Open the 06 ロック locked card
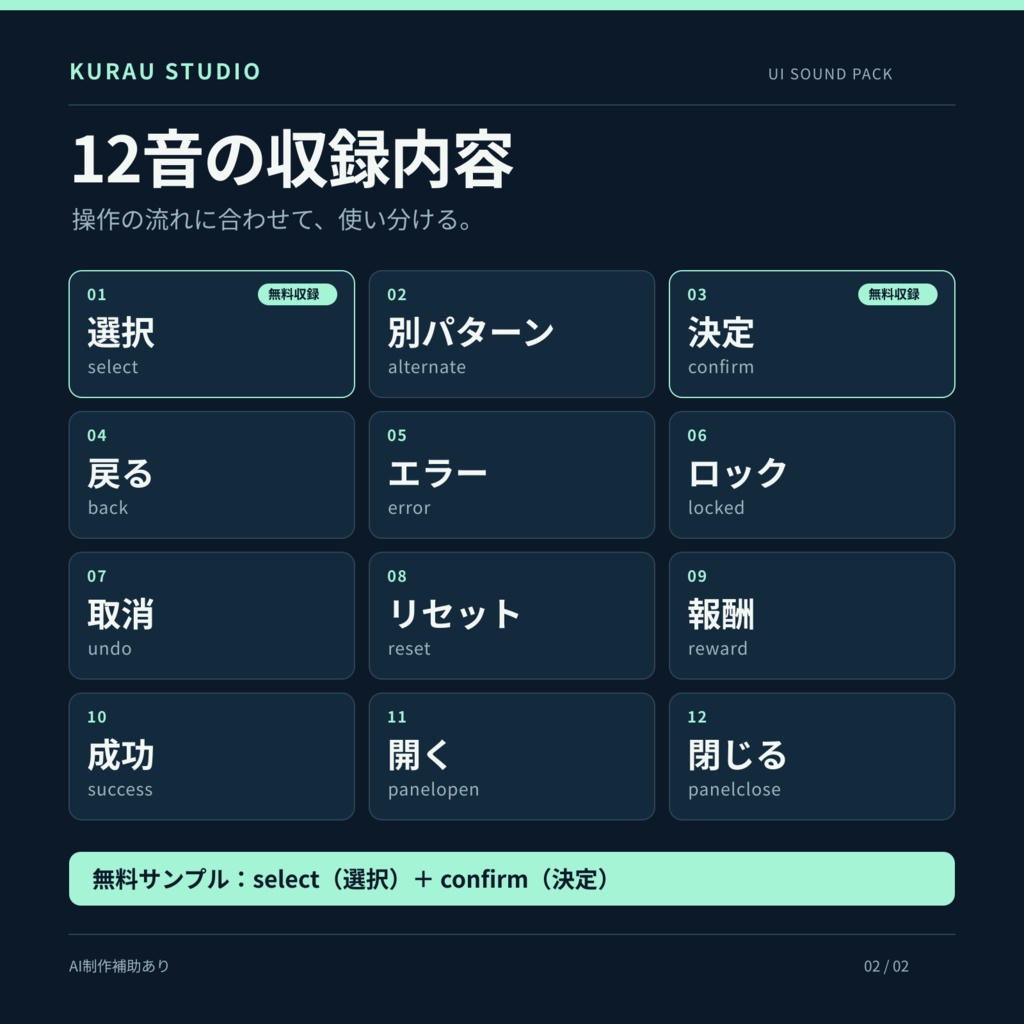This screenshot has width=1024, height=1024. pos(812,475)
